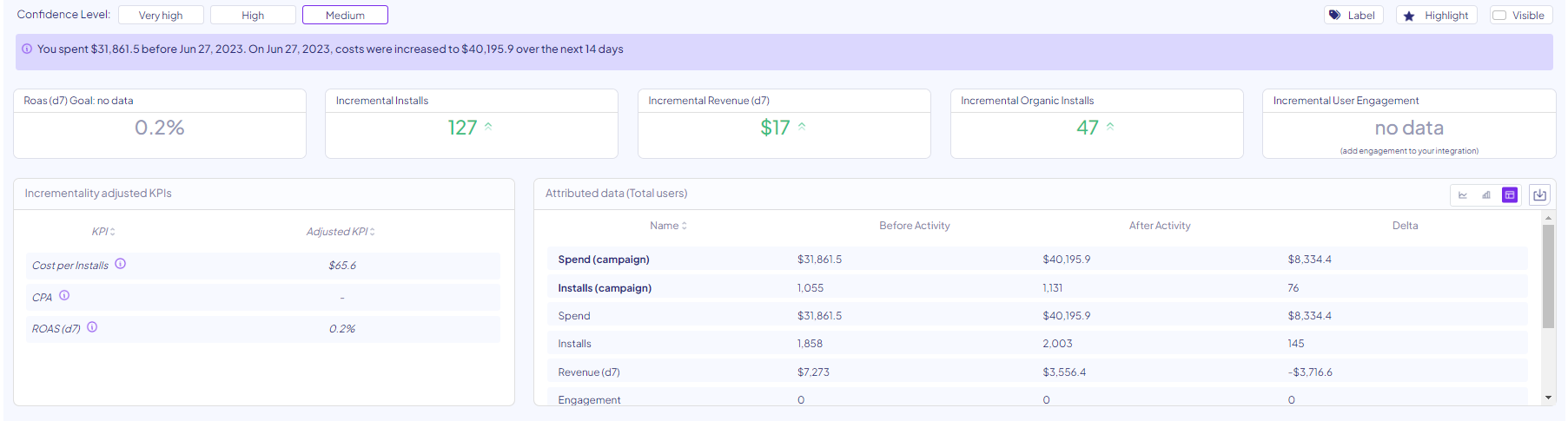Sort table by KPI column
Image resolution: width=1568 pixels, height=421 pixels.
(x=103, y=232)
